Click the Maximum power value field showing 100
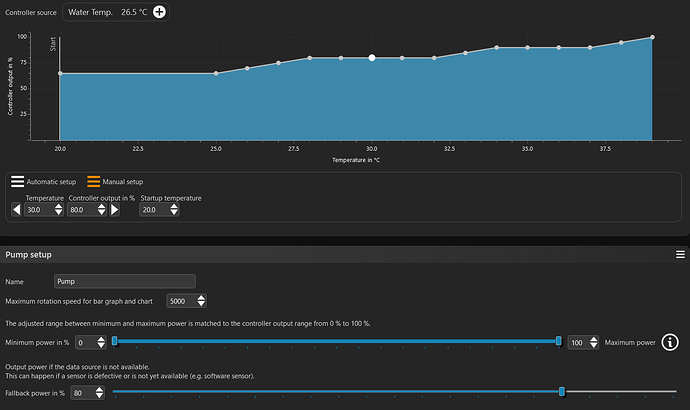Screen dimensions: 690x410 [x=580, y=343]
